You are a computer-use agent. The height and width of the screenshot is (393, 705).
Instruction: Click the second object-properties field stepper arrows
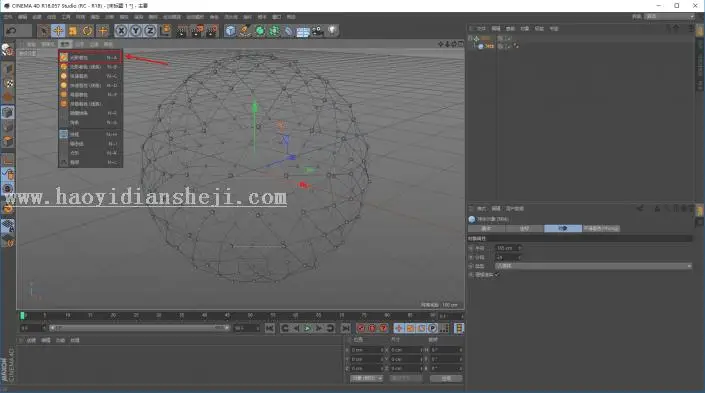pos(520,258)
